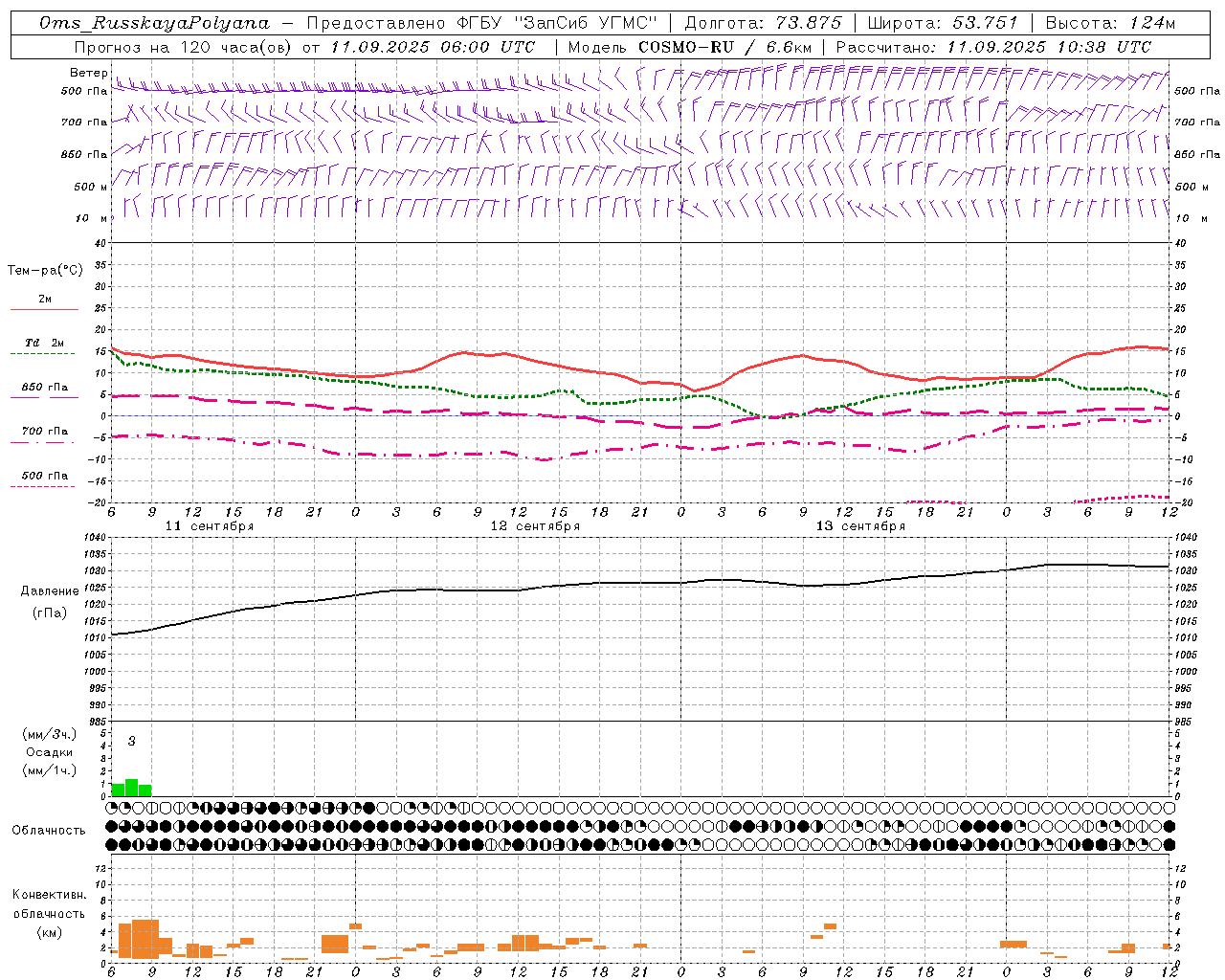Click the ФГБУ "ЗапСиб УГМС" provider text
The height and width of the screenshot is (980, 1225).
(557, 23)
